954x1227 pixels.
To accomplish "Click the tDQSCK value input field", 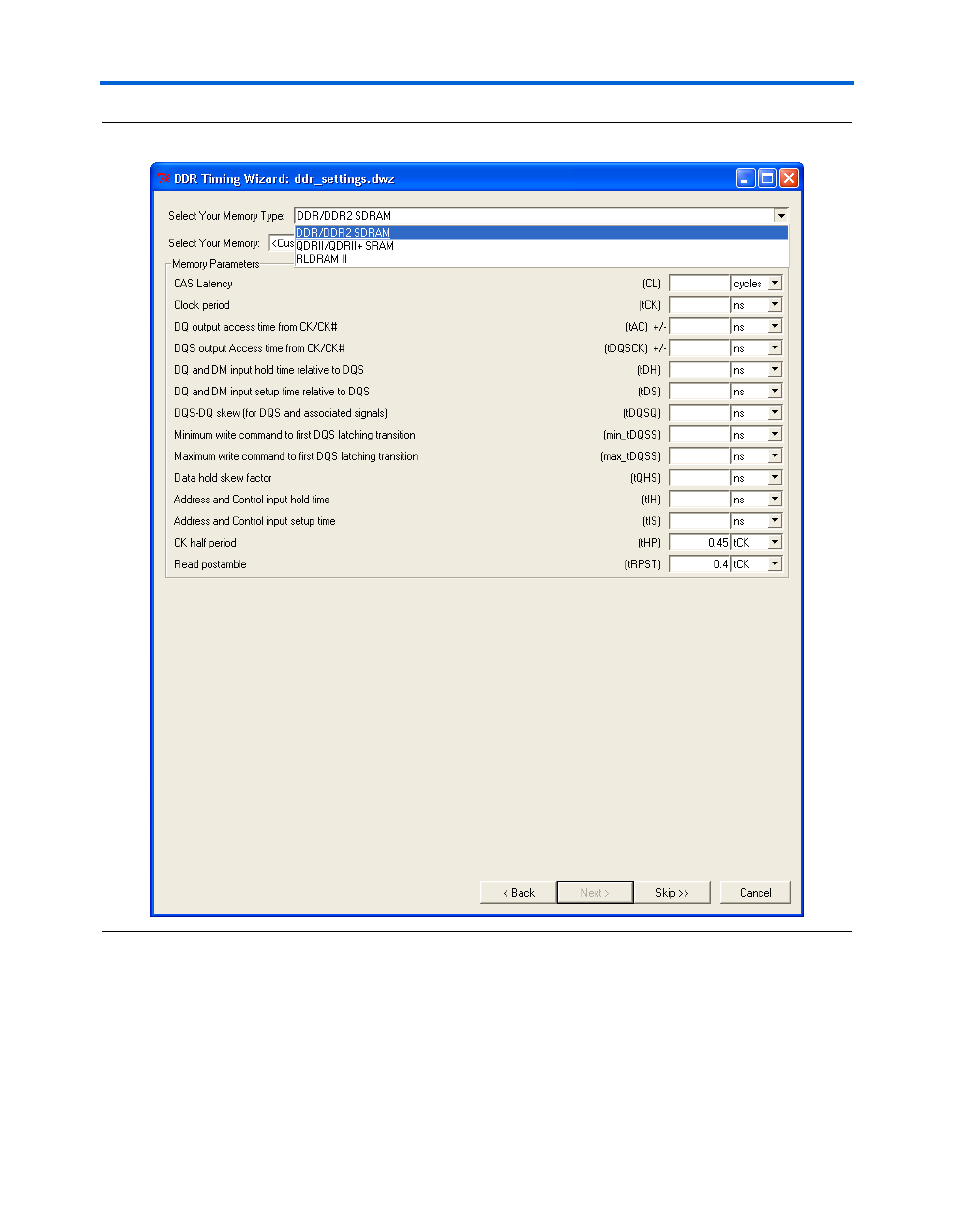I will click(700, 348).
